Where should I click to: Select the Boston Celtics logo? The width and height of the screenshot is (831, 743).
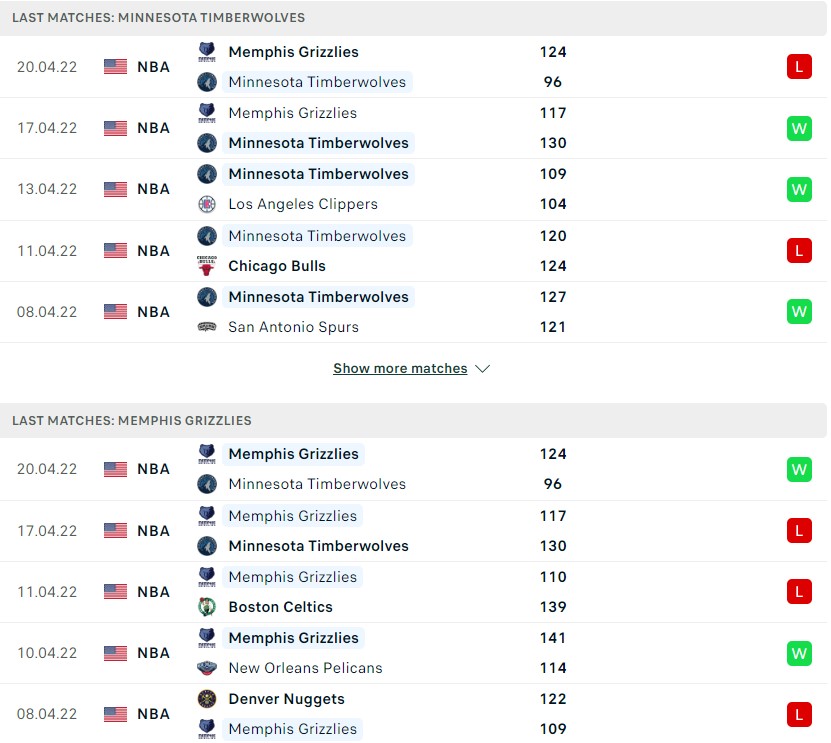207,607
